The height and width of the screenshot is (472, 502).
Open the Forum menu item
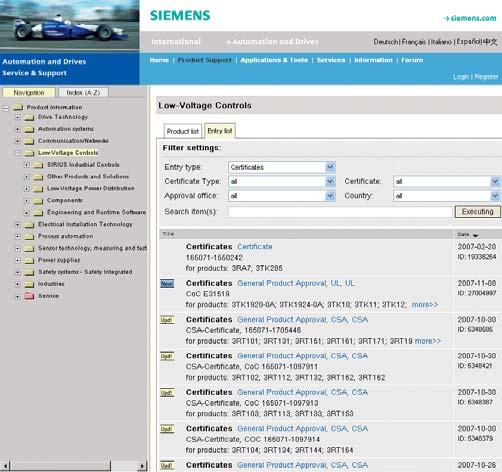tap(412, 60)
